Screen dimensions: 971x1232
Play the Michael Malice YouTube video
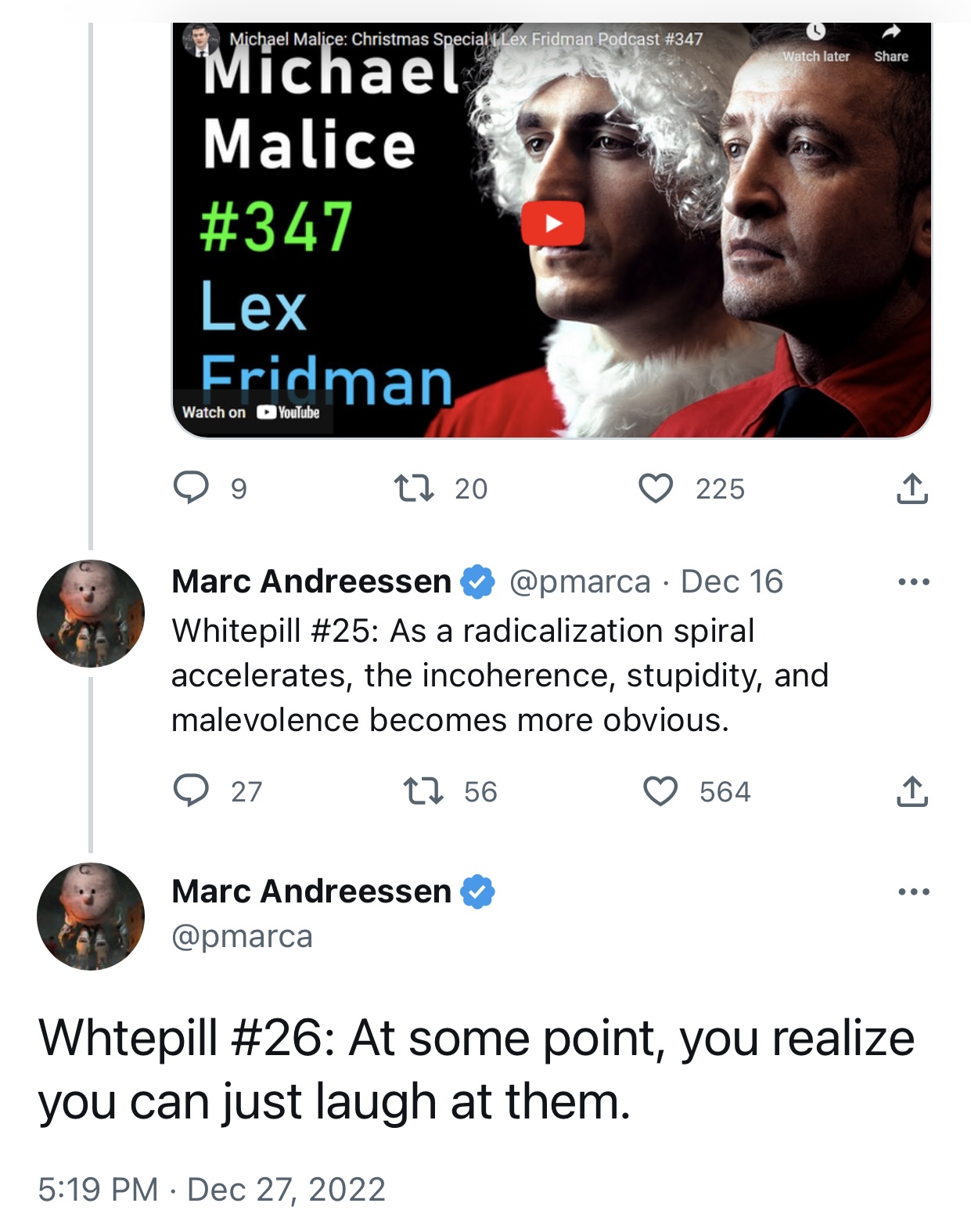pyautogui.click(x=552, y=223)
